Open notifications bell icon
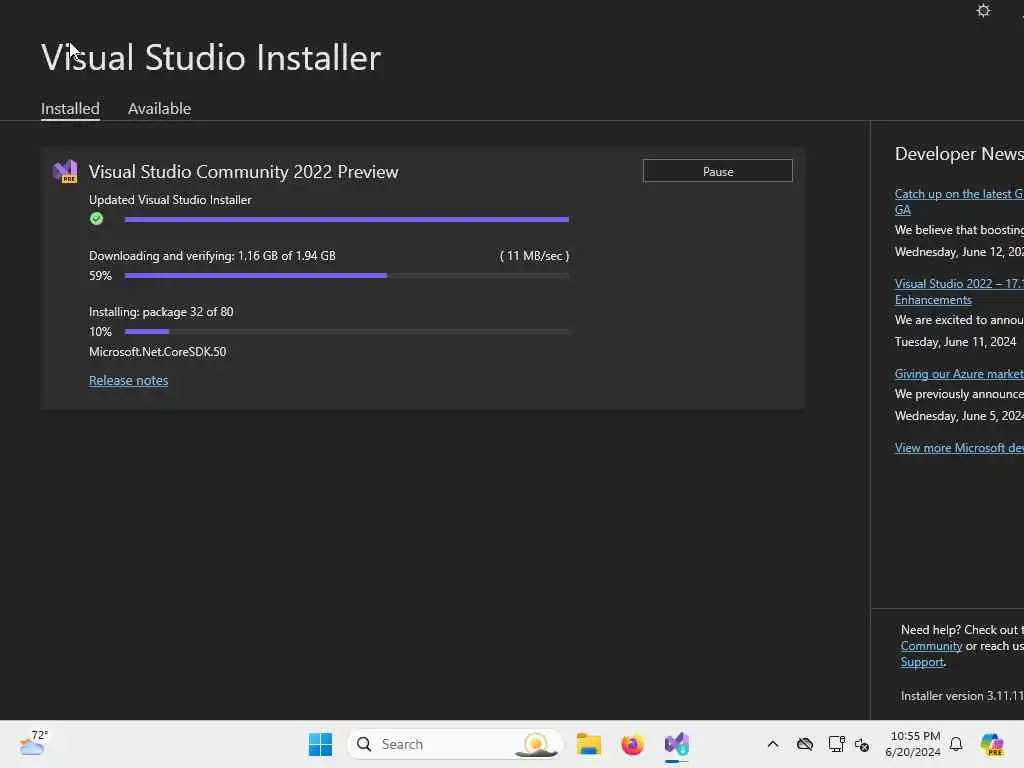The width and height of the screenshot is (1024, 768). pyautogui.click(x=956, y=744)
